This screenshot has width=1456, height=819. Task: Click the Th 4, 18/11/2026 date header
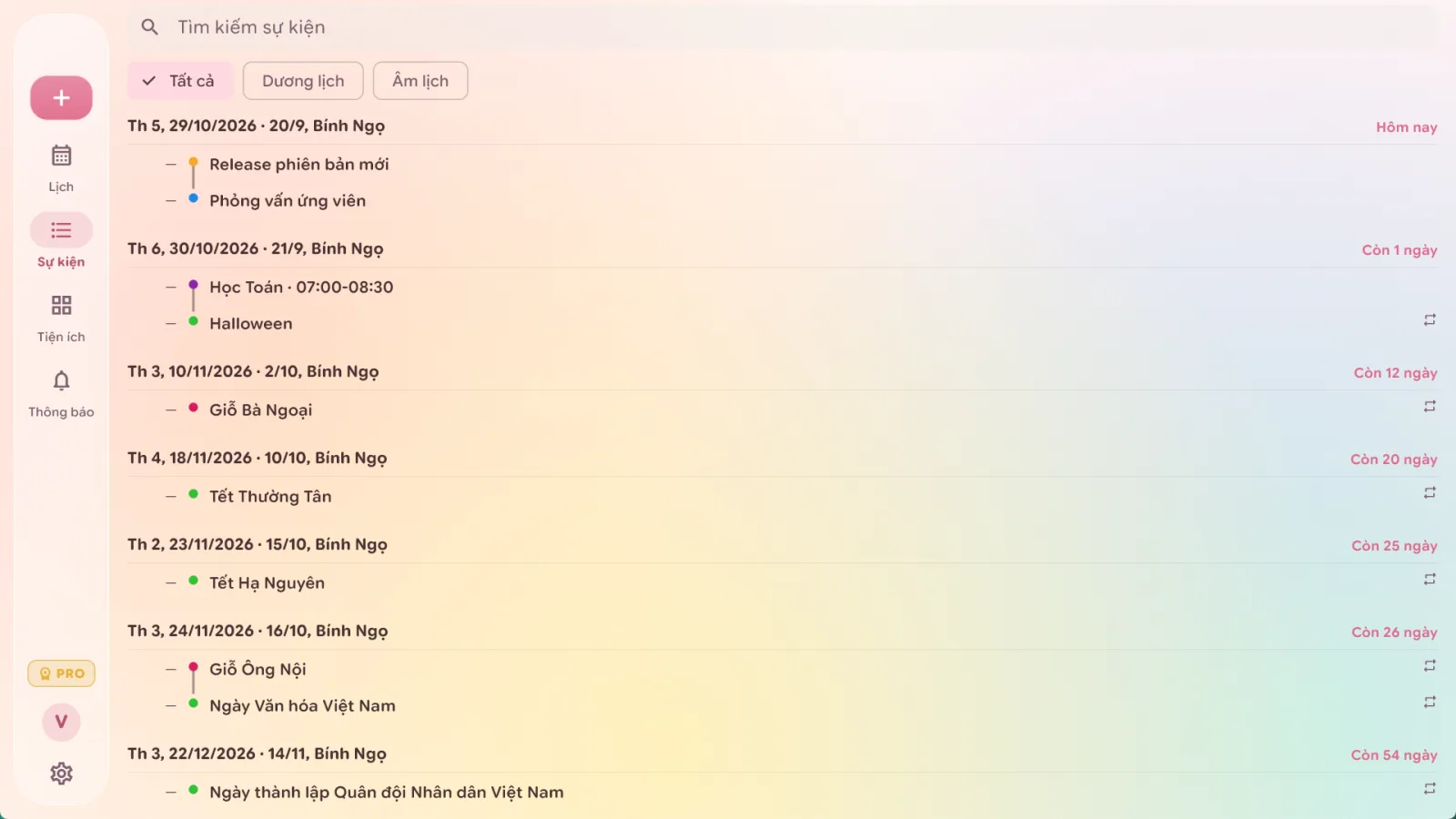pos(258,459)
